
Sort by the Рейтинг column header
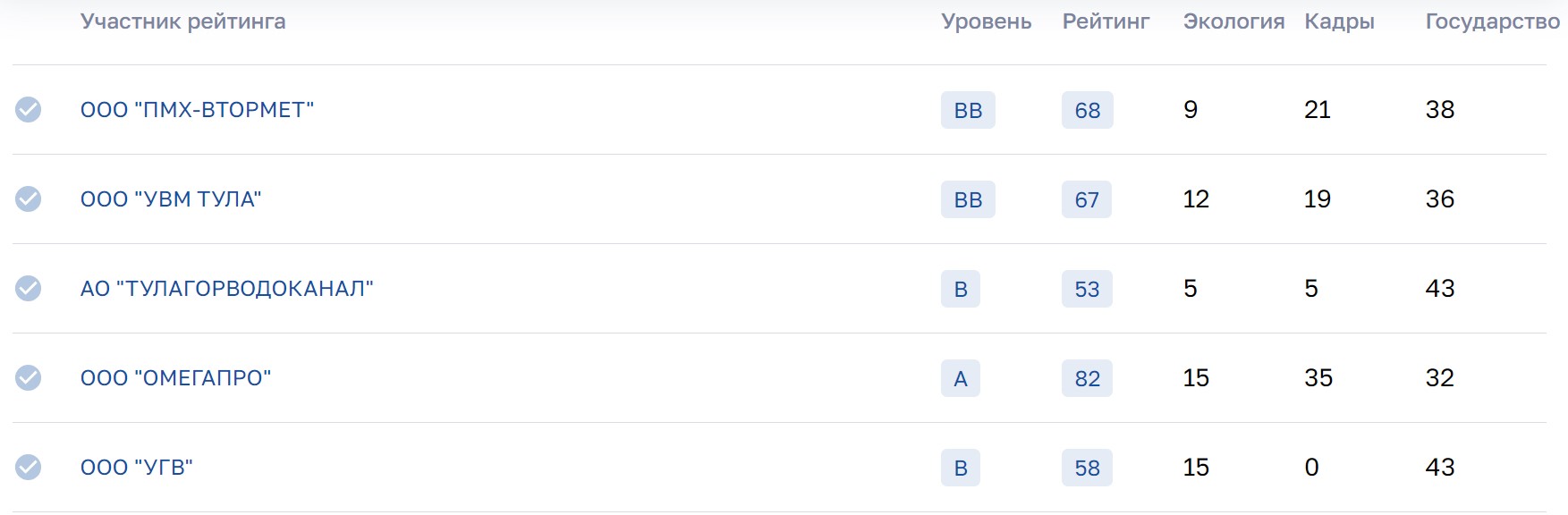pos(1106,22)
